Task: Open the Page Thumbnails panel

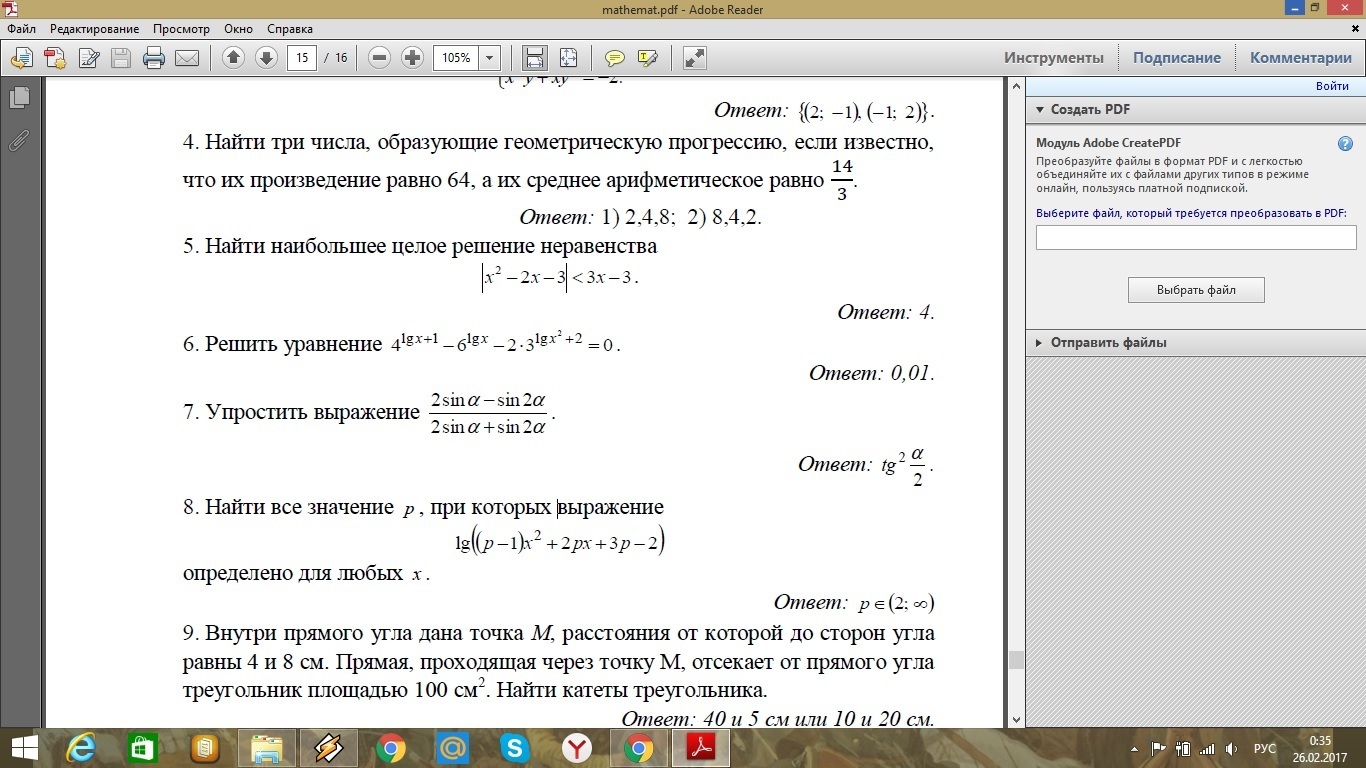Action: point(21,97)
